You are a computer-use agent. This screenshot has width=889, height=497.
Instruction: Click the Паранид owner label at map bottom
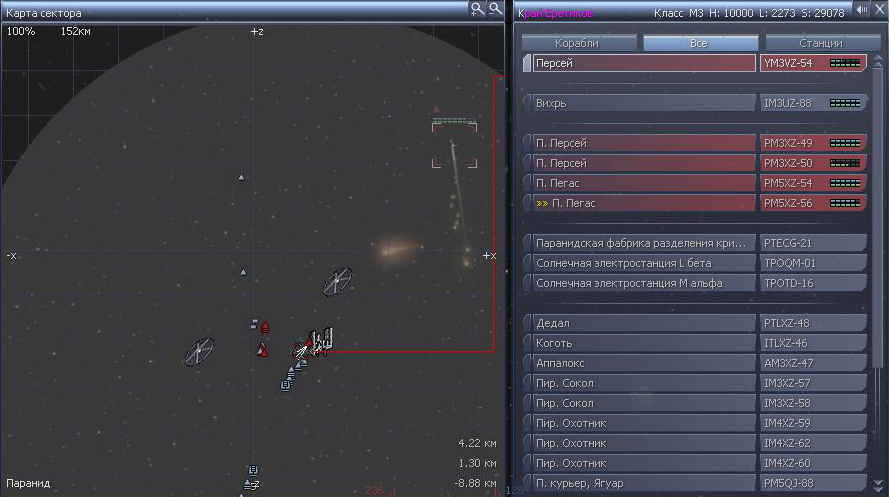[28, 483]
